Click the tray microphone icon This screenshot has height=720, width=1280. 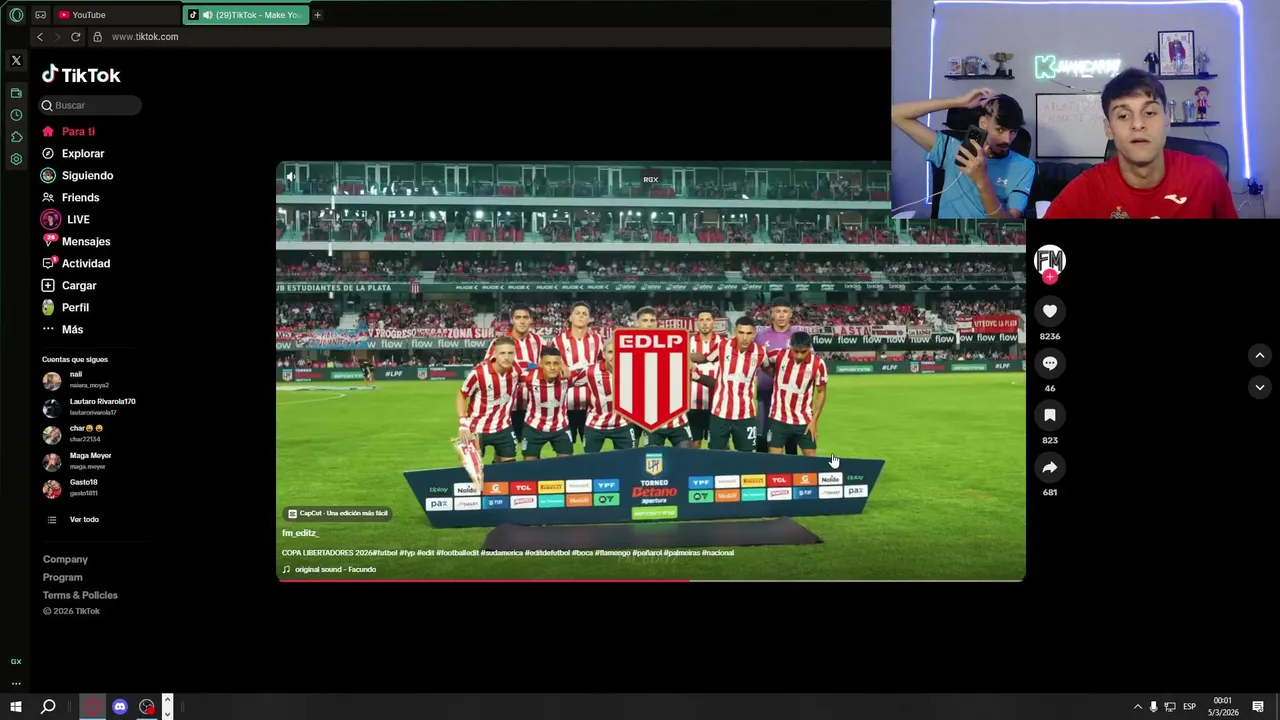tap(1153, 707)
